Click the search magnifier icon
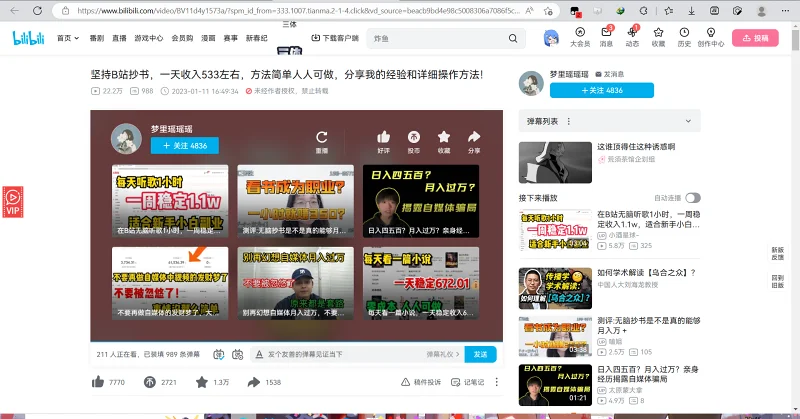The image size is (800, 419). [513, 38]
